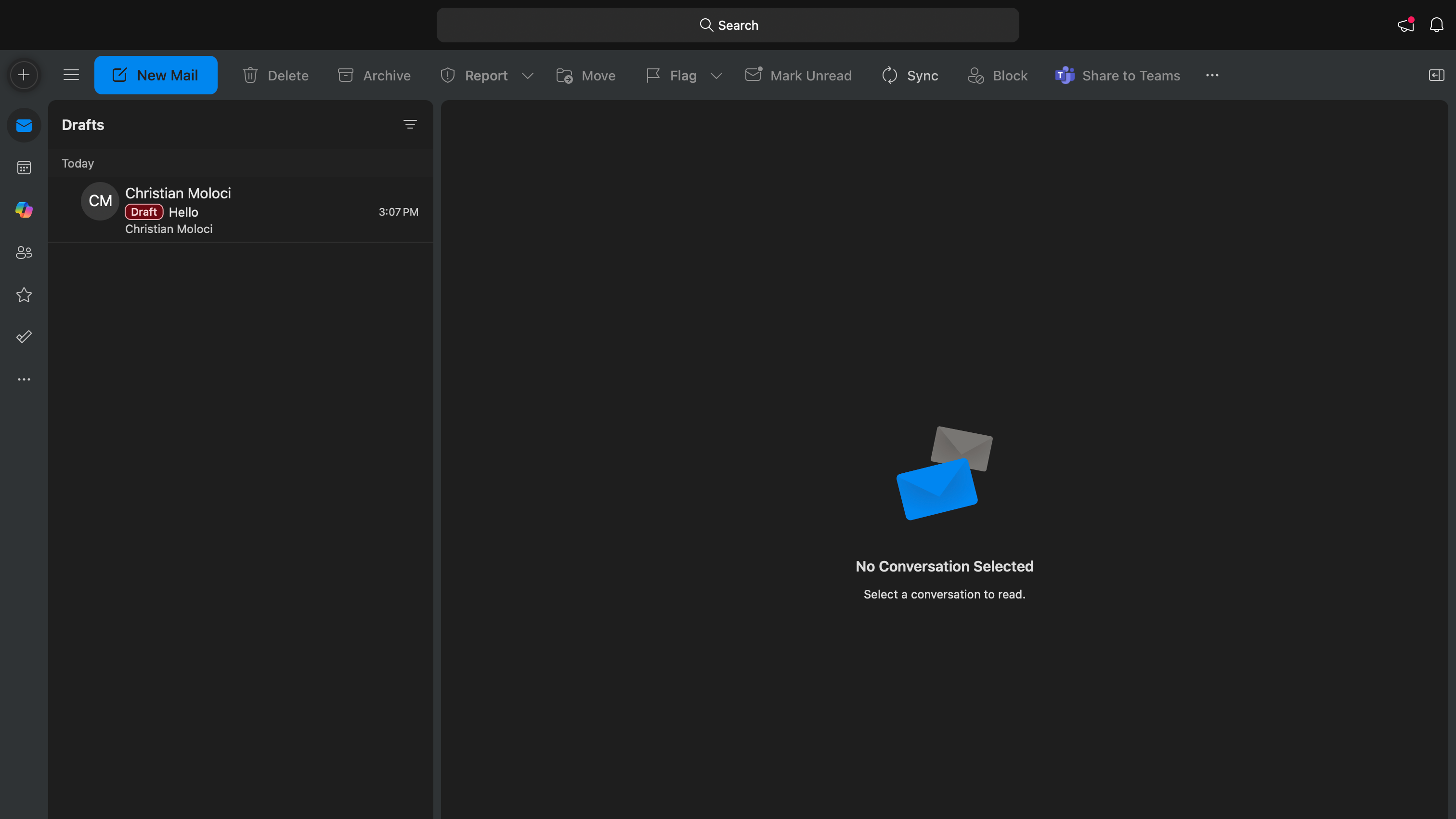1456x819 pixels.
Task: Click the Christian Moloci sender name
Action: coord(178,193)
